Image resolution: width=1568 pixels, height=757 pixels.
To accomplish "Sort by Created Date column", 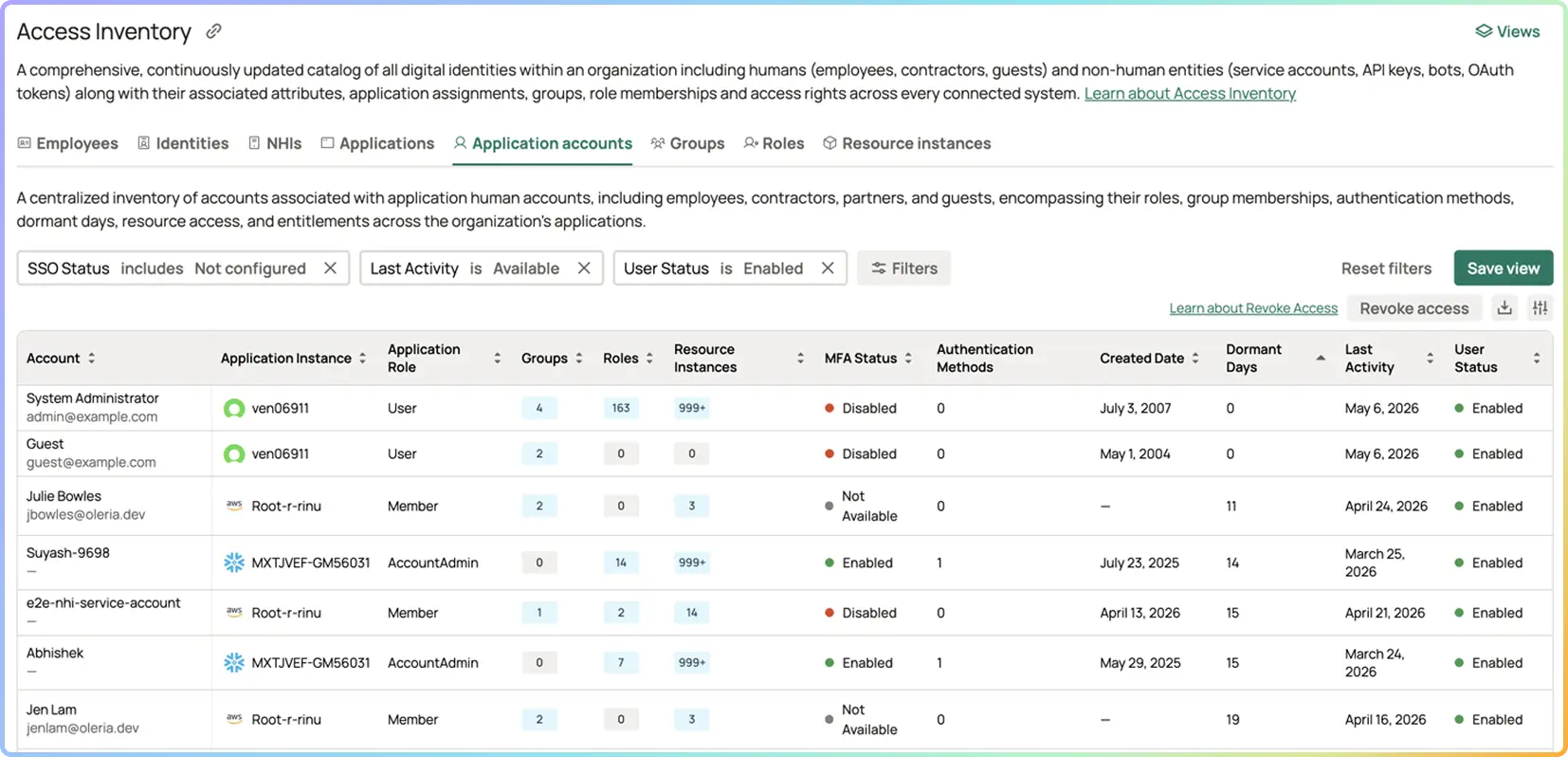I will tap(1195, 358).
